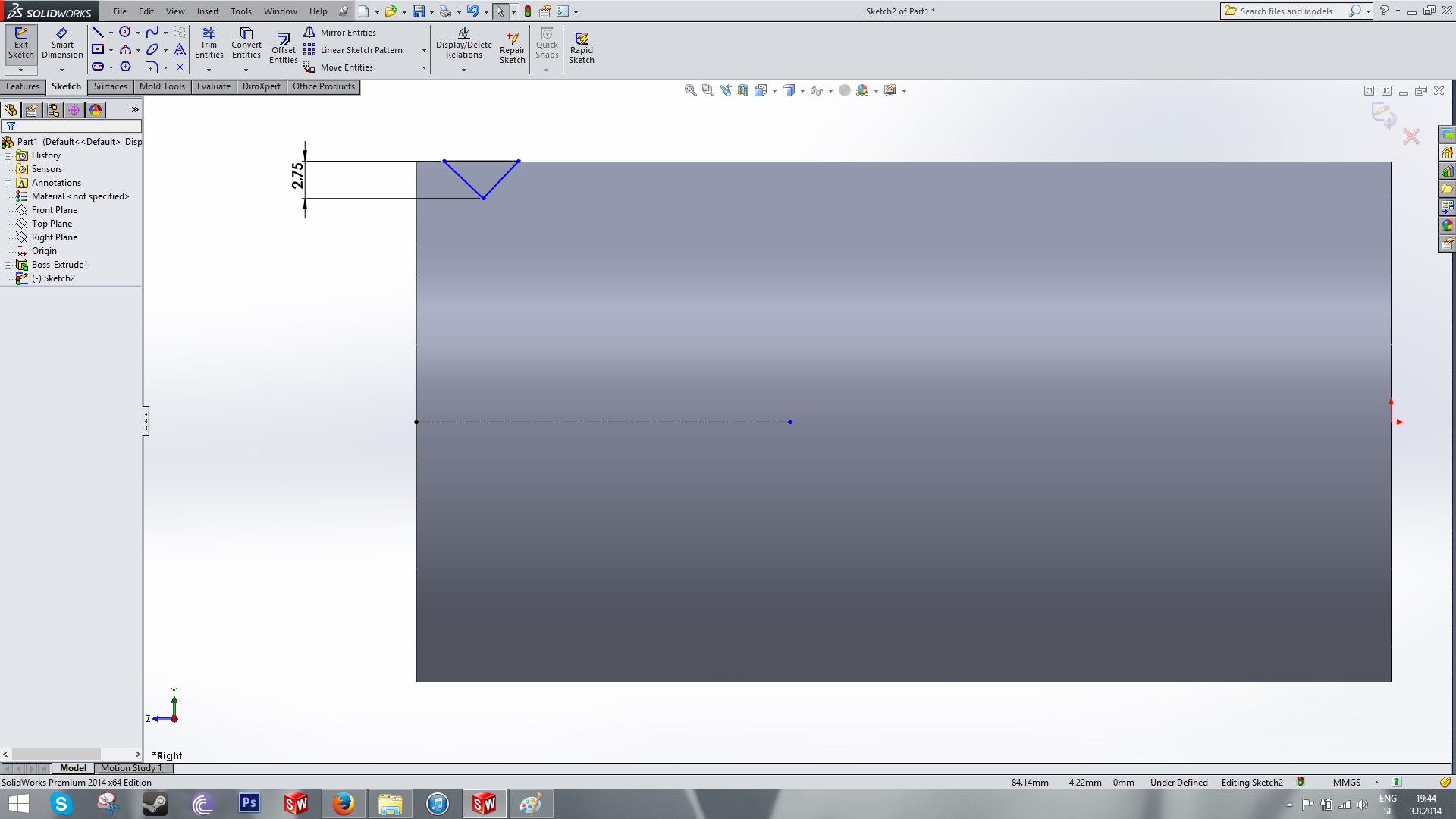Open Display Style dropdown arrow
Image resolution: width=1456 pixels, height=819 pixels.
click(x=802, y=91)
